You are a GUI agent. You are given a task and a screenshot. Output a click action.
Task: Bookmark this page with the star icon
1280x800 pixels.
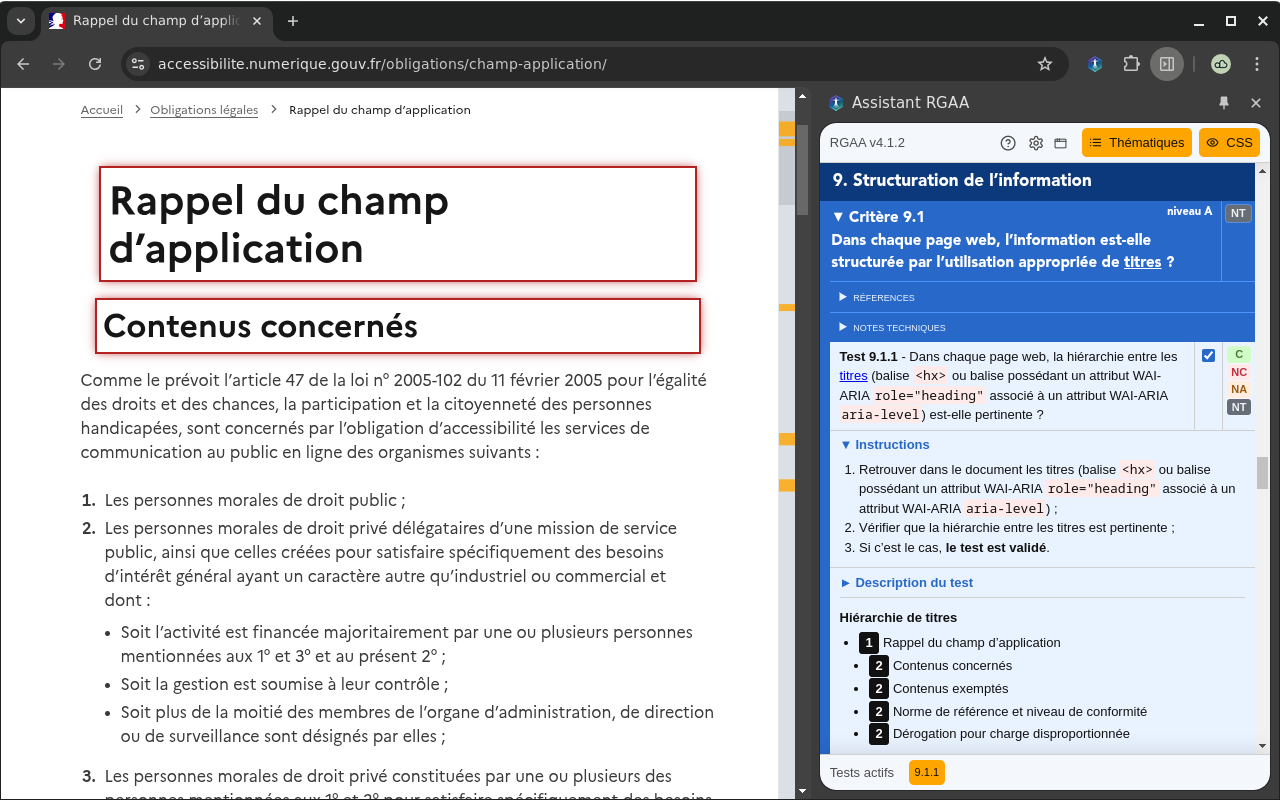point(1045,64)
